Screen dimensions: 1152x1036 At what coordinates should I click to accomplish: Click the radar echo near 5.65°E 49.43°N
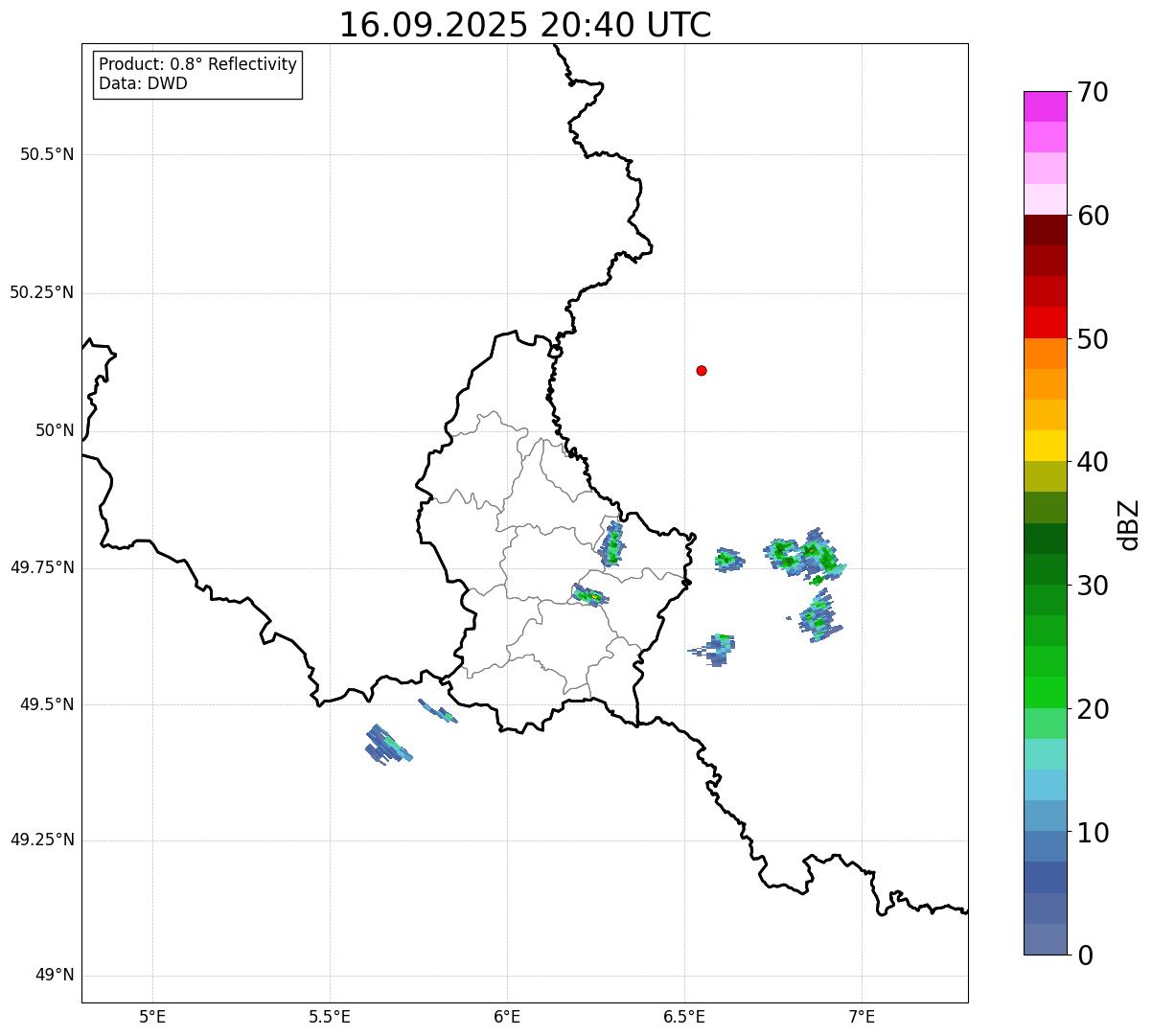[387, 745]
